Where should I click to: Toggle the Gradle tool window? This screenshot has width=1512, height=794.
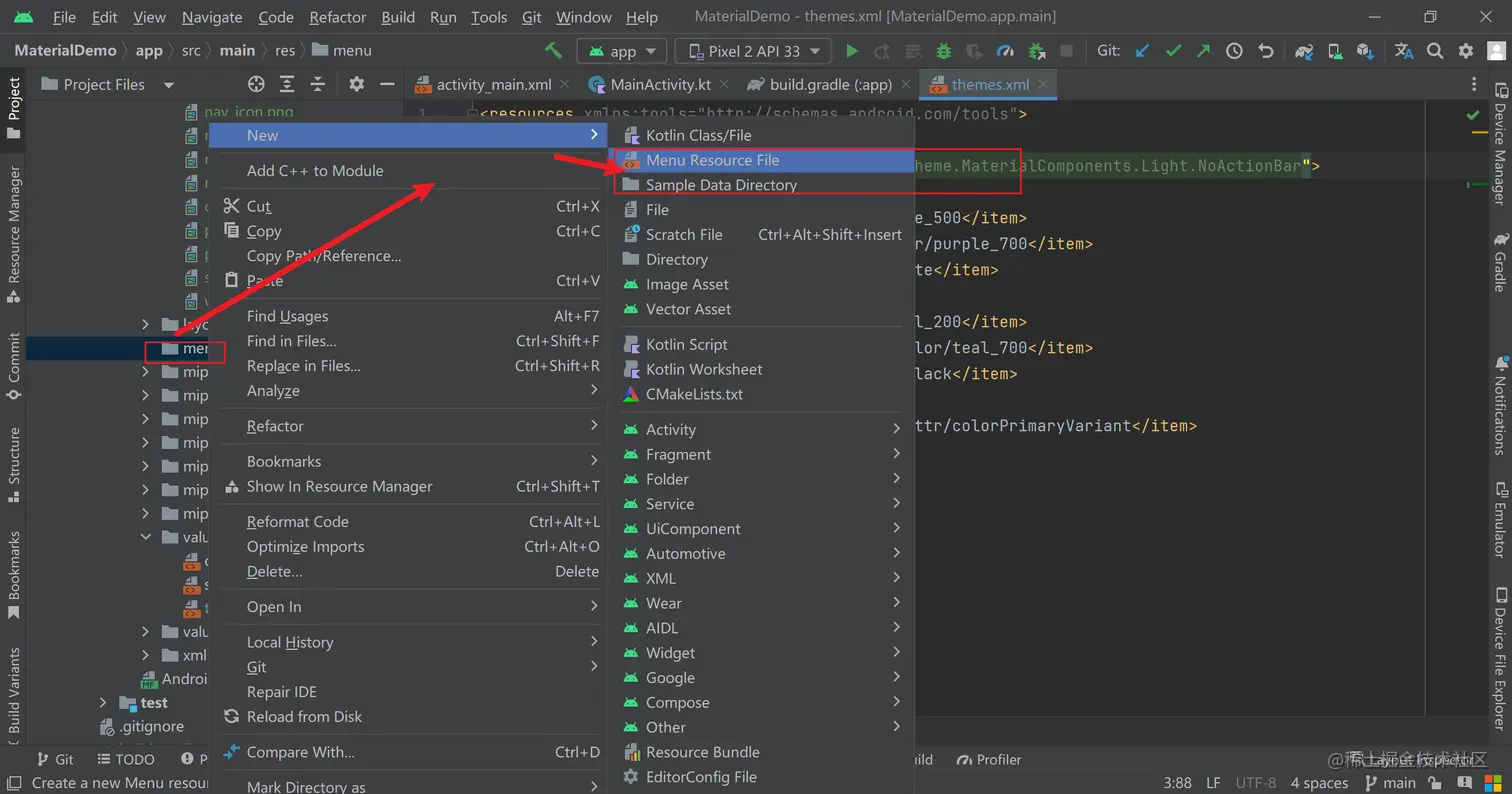(1500, 263)
